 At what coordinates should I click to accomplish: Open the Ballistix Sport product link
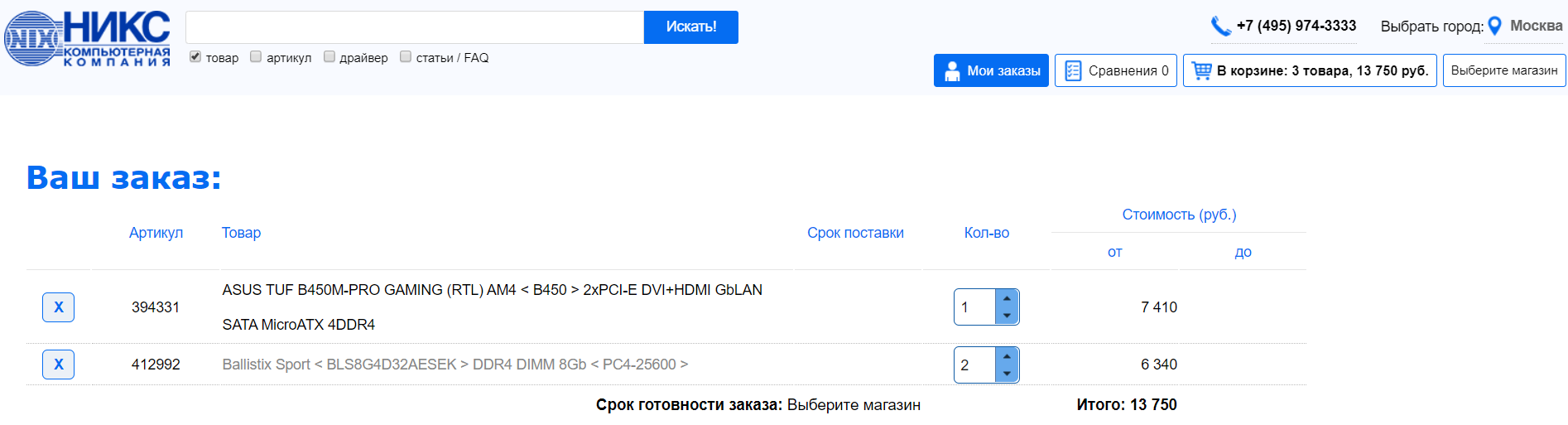455,365
